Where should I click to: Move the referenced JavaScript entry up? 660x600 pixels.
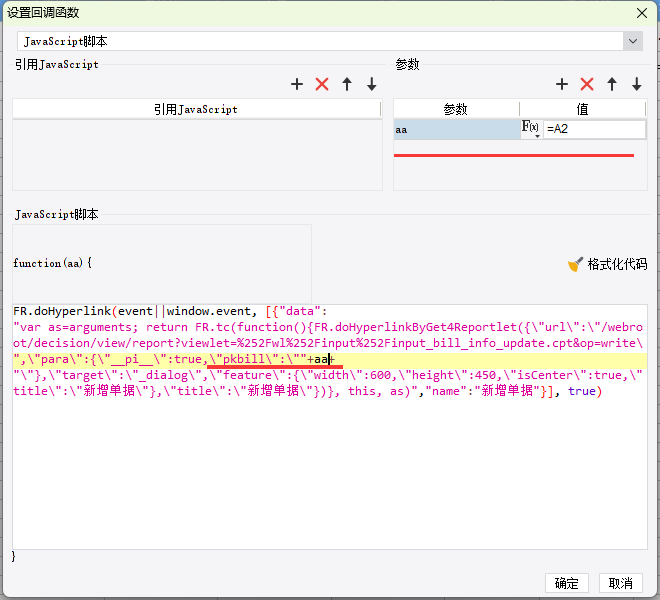coord(347,84)
